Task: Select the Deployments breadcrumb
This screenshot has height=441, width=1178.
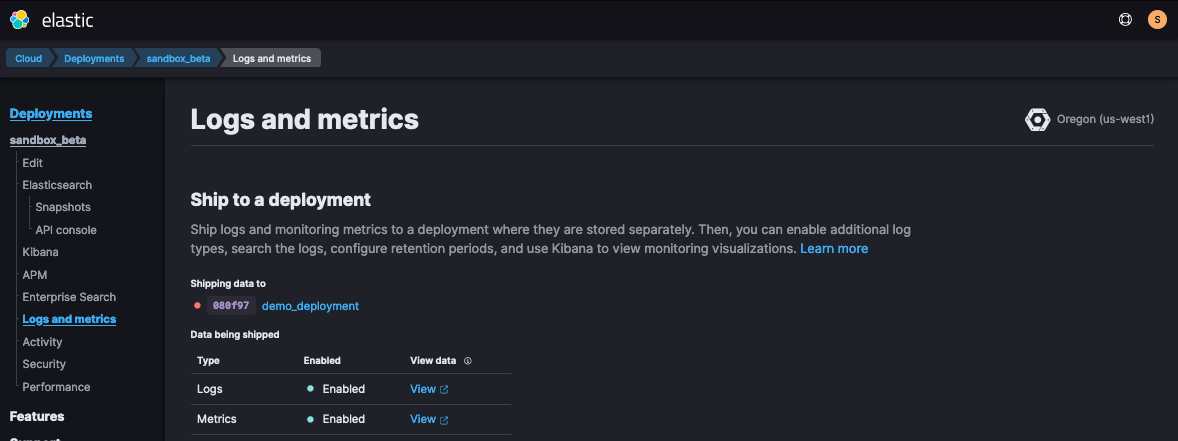Action: 94,59
